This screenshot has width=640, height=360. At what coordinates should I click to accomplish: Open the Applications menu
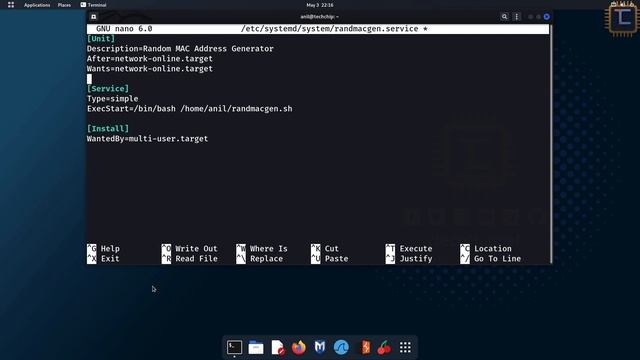click(37, 5)
